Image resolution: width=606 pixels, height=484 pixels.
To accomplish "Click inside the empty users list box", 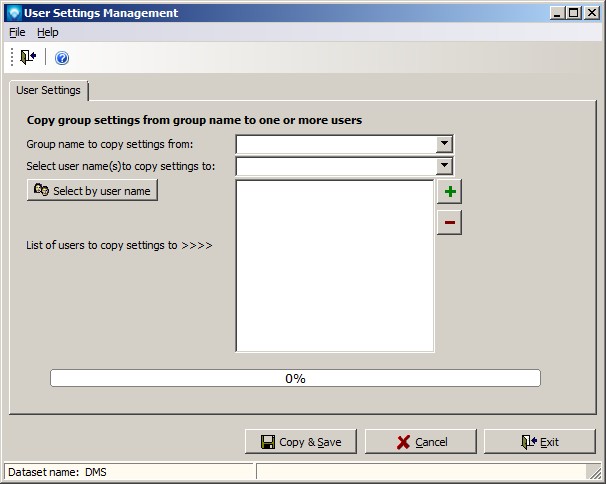I will [x=334, y=265].
